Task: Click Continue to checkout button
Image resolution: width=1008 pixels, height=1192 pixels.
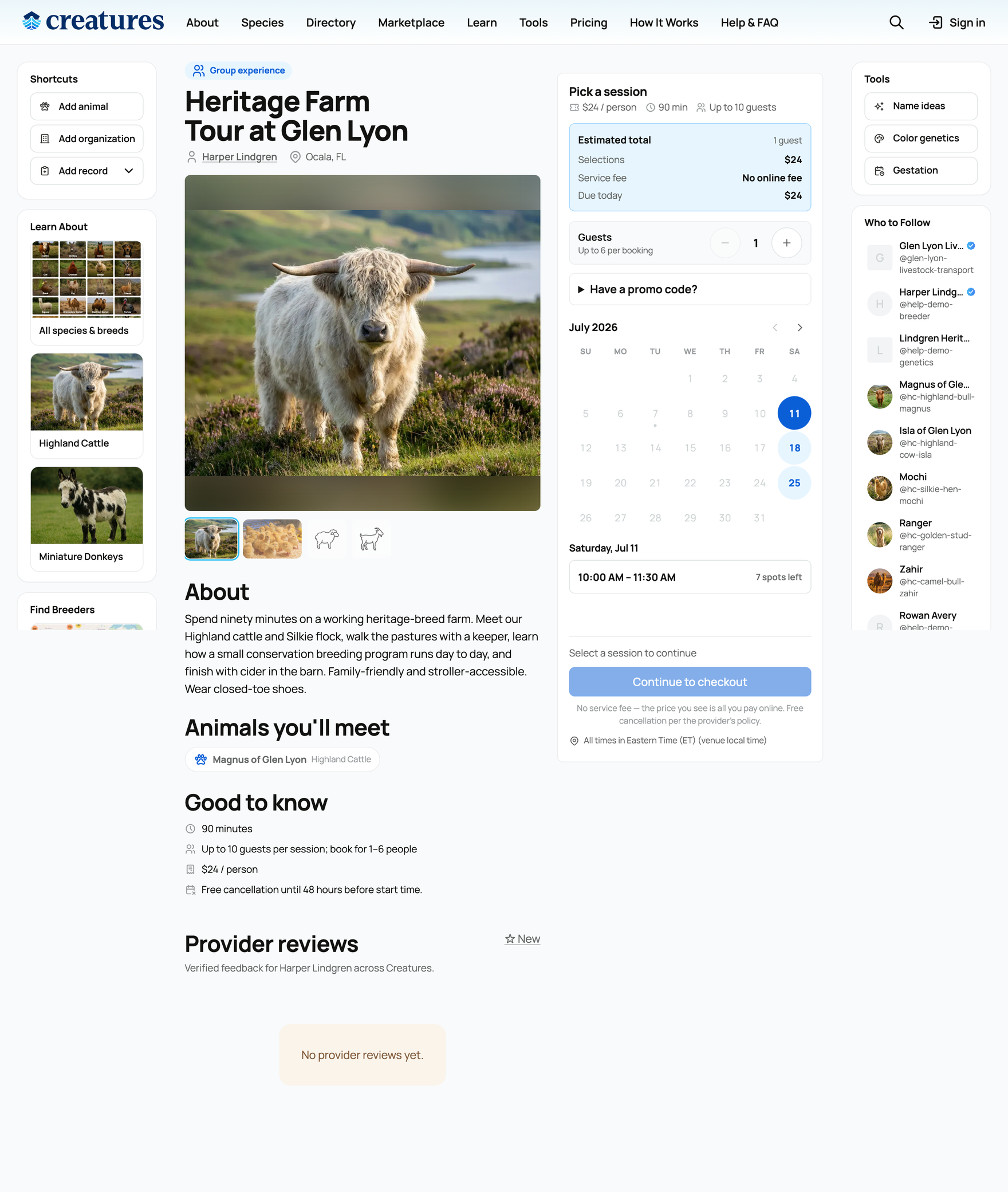Action: [x=690, y=682]
